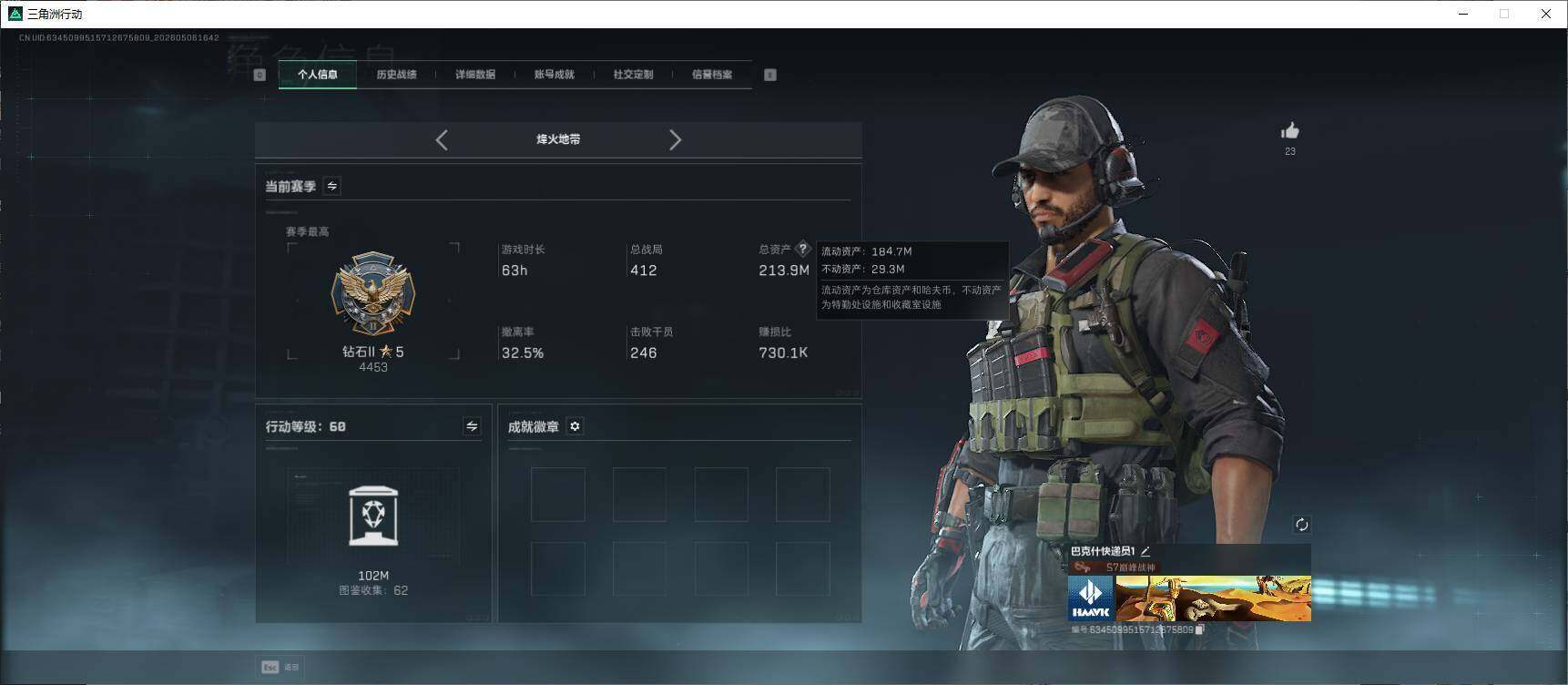
Task: Go to the 社交定制 tab
Action: click(x=633, y=75)
